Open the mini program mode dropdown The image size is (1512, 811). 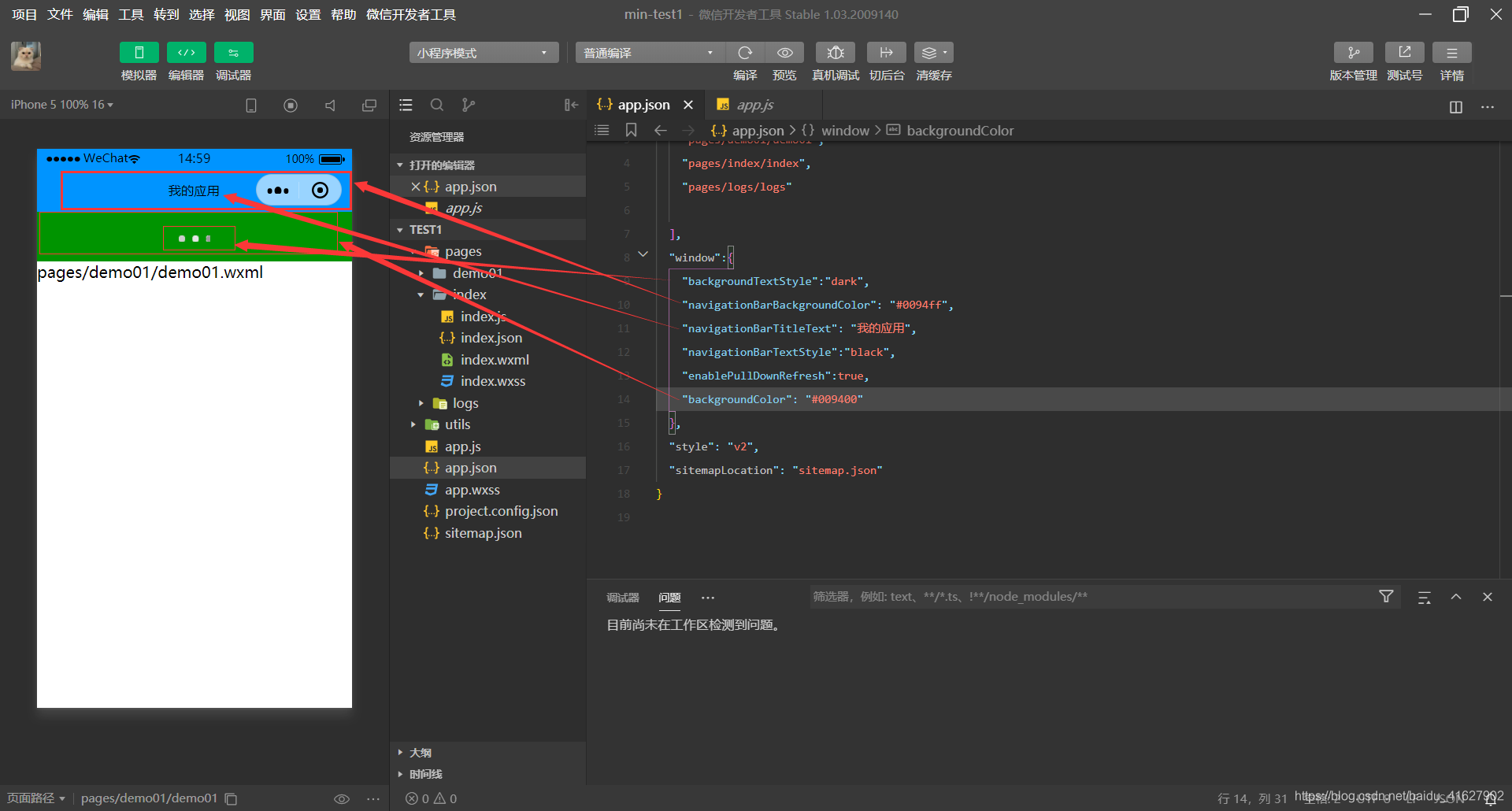484,53
